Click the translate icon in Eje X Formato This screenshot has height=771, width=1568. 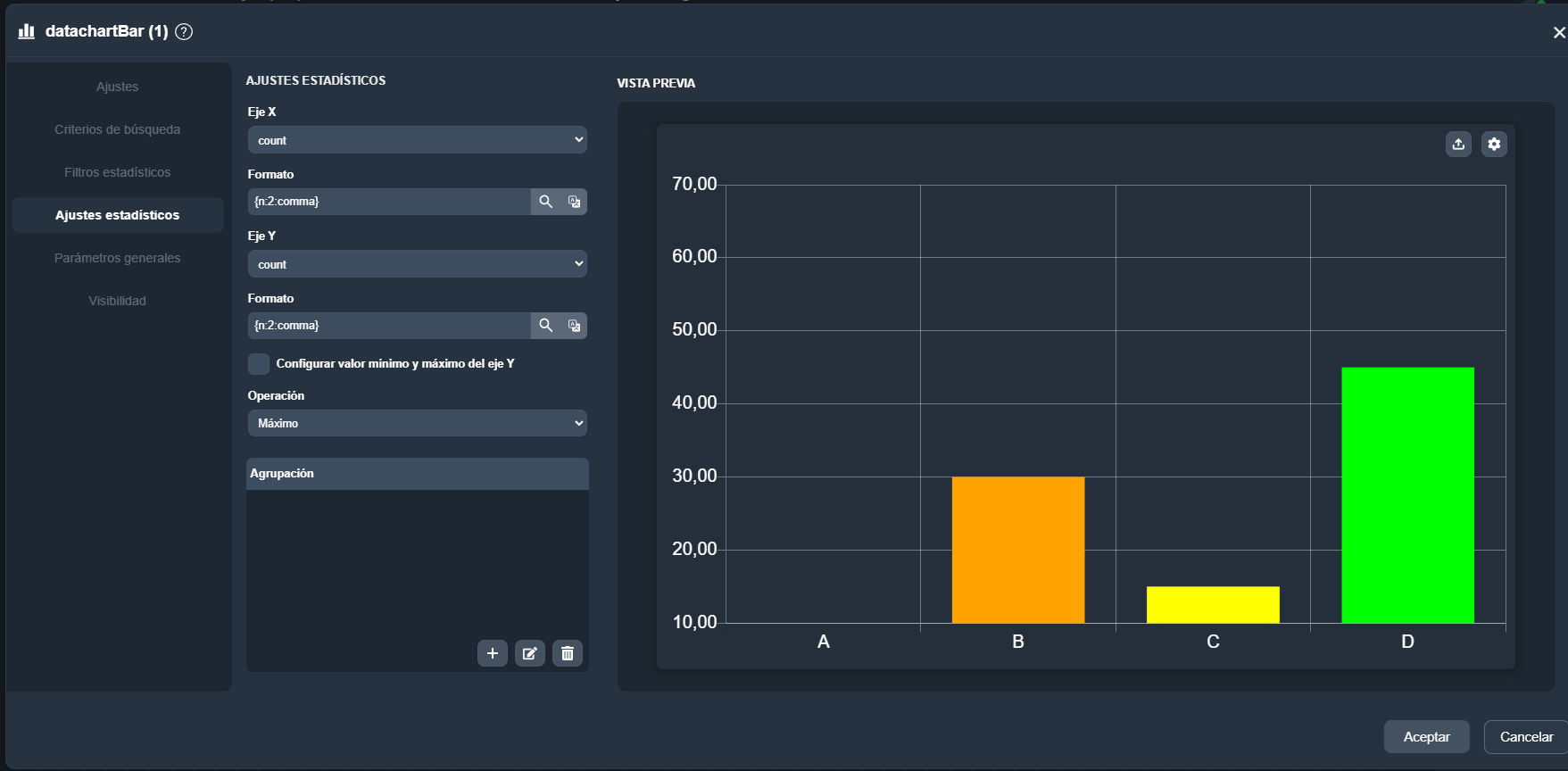tap(574, 202)
